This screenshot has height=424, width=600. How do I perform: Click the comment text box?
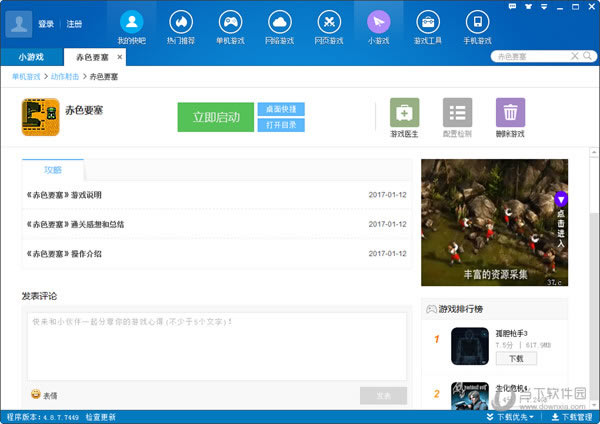(216, 345)
